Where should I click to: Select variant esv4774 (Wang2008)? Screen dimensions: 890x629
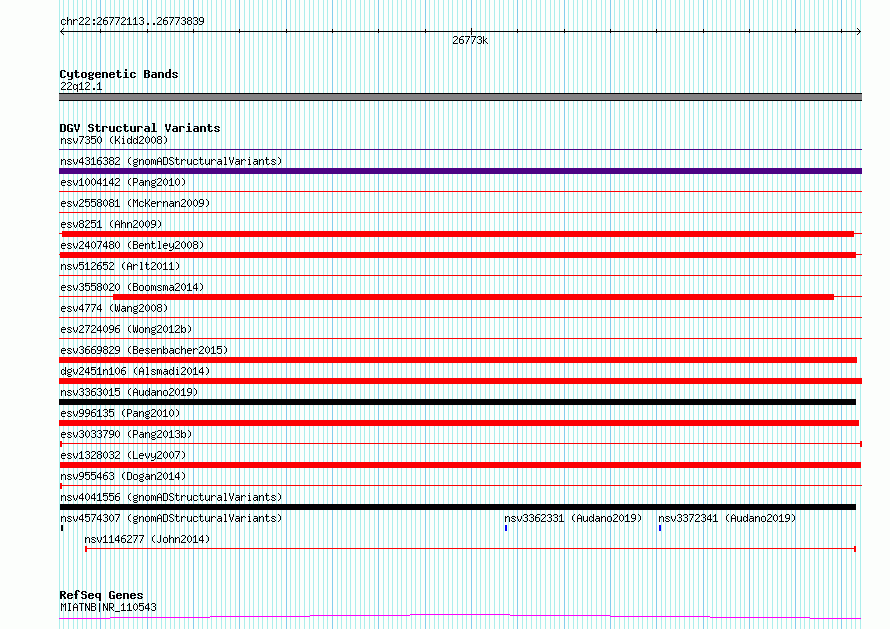pos(114,308)
